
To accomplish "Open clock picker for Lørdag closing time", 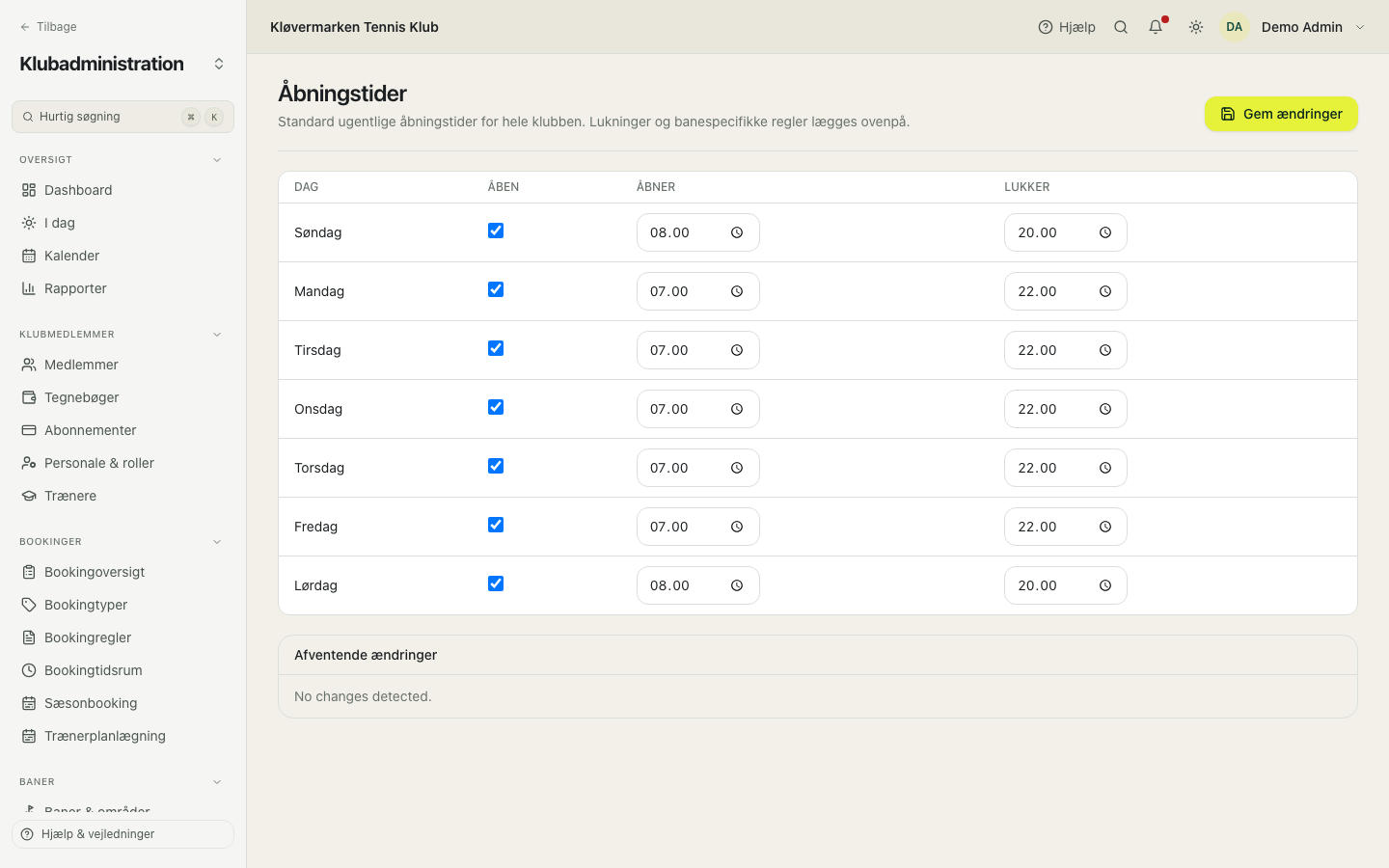I will [x=1105, y=585].
